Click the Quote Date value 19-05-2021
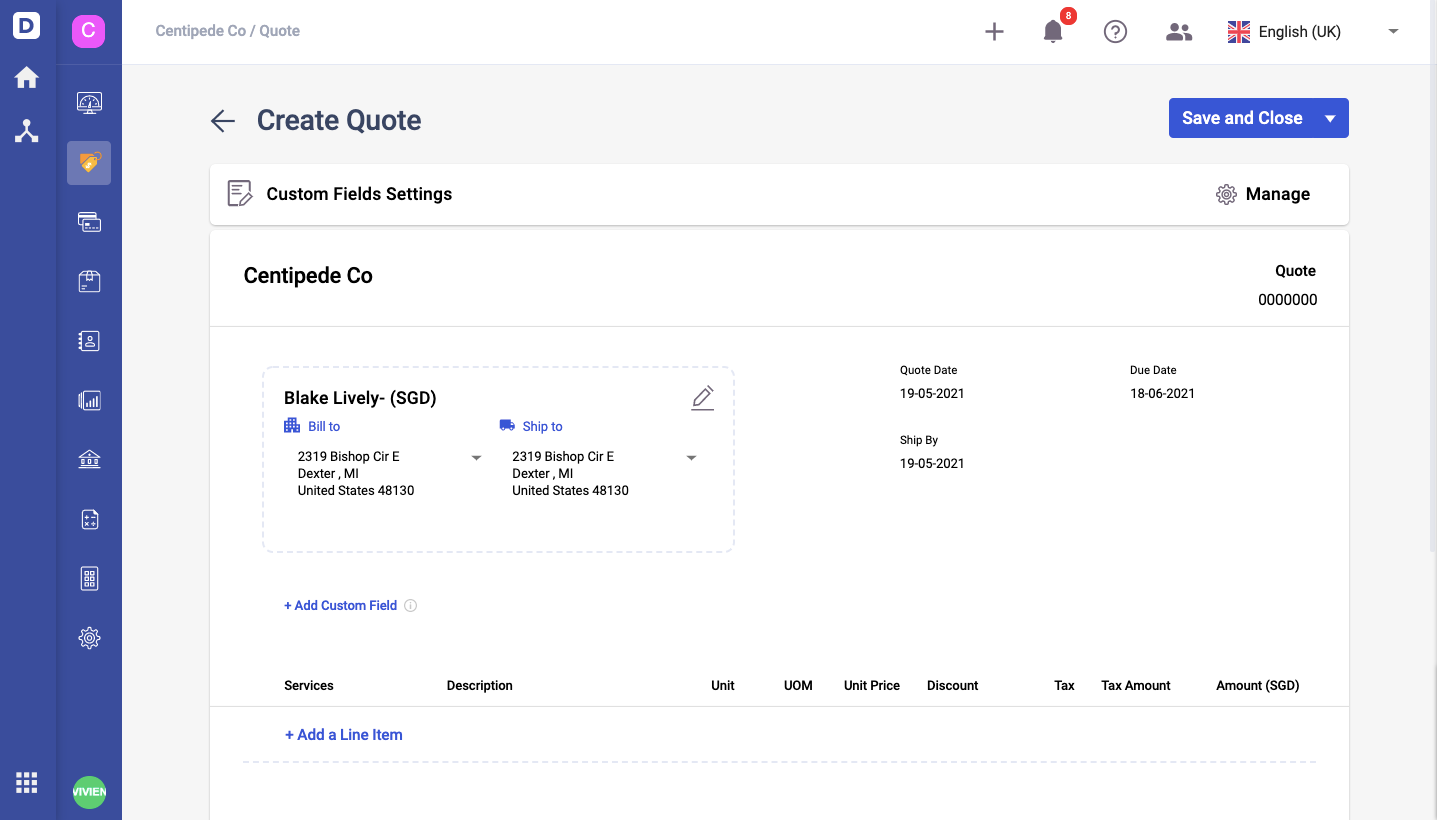Image resolution: width=1437 pixels, height=820 pixels. [932, 394]
